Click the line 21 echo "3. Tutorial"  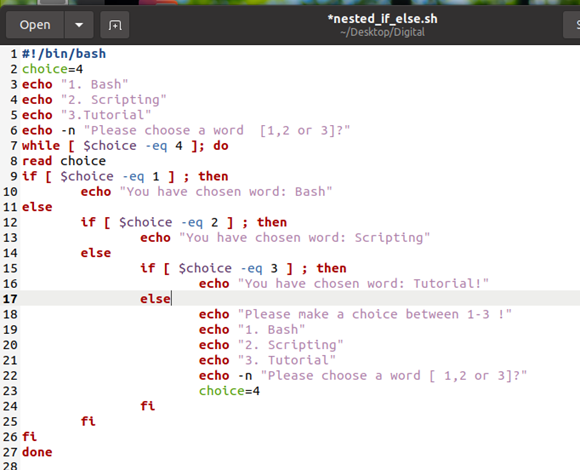coord(267,360)
